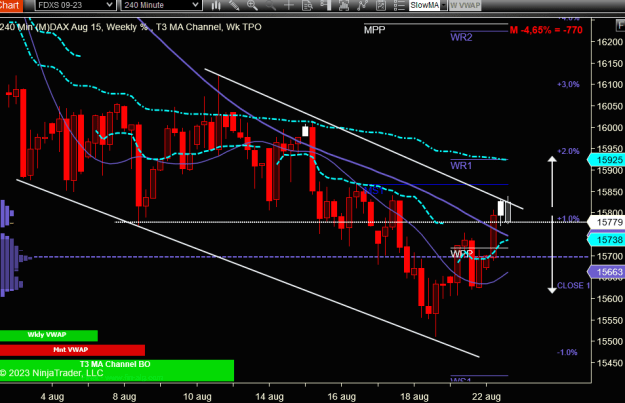Click the 16000 price axis label
The width and height of the screenshot is (625, 403).
pyautogui.click(x=609, y=128)
